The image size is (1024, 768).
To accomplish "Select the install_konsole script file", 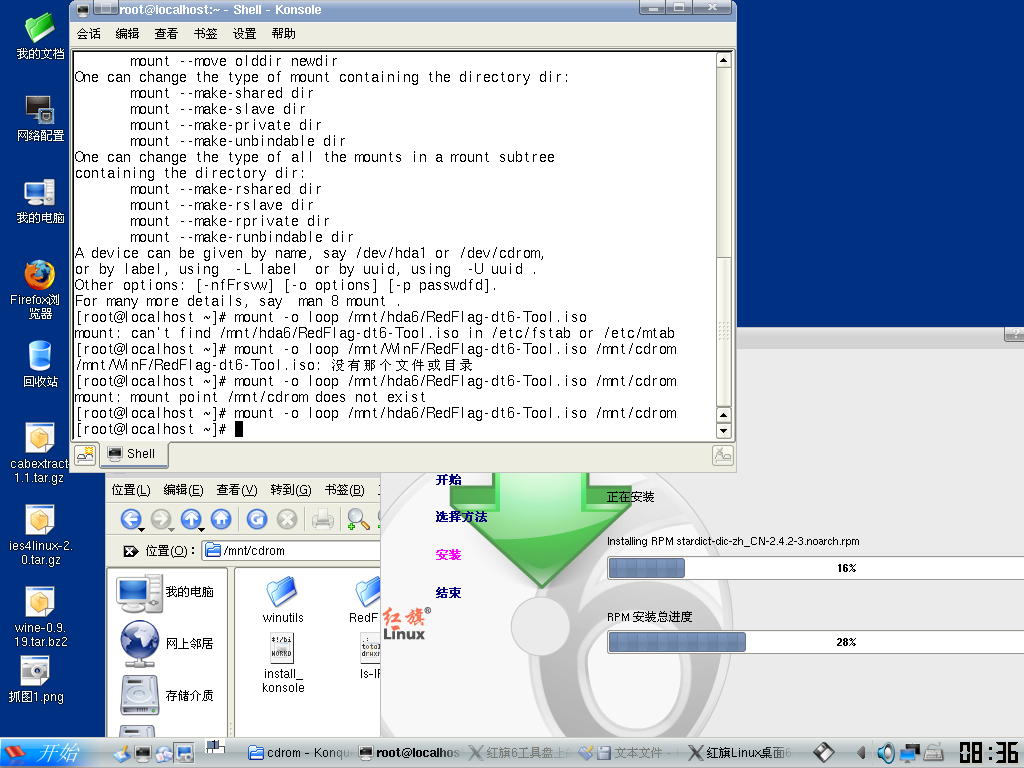I will (x=283, y=662).
